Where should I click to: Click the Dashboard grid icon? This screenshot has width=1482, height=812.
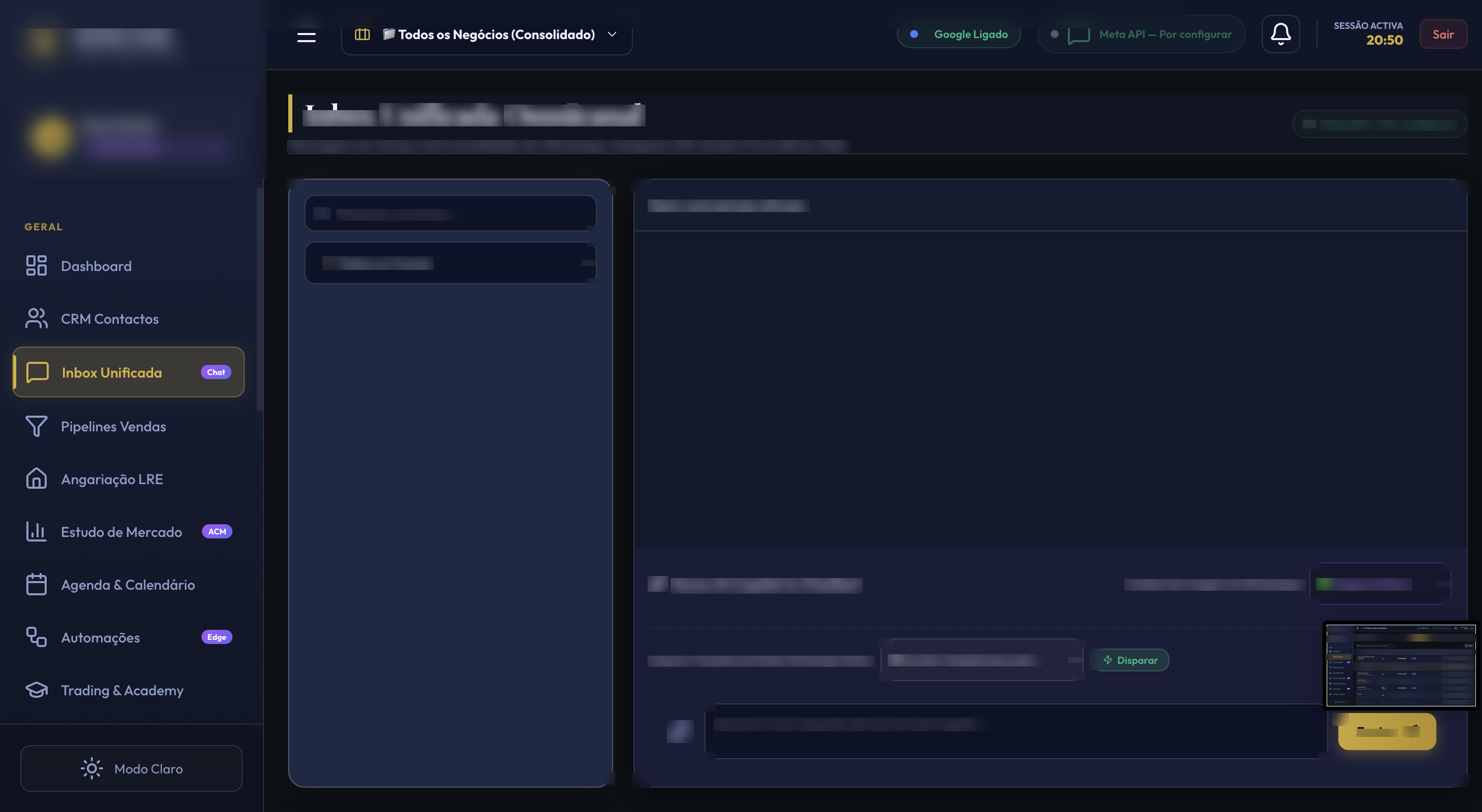click(36, 266)
